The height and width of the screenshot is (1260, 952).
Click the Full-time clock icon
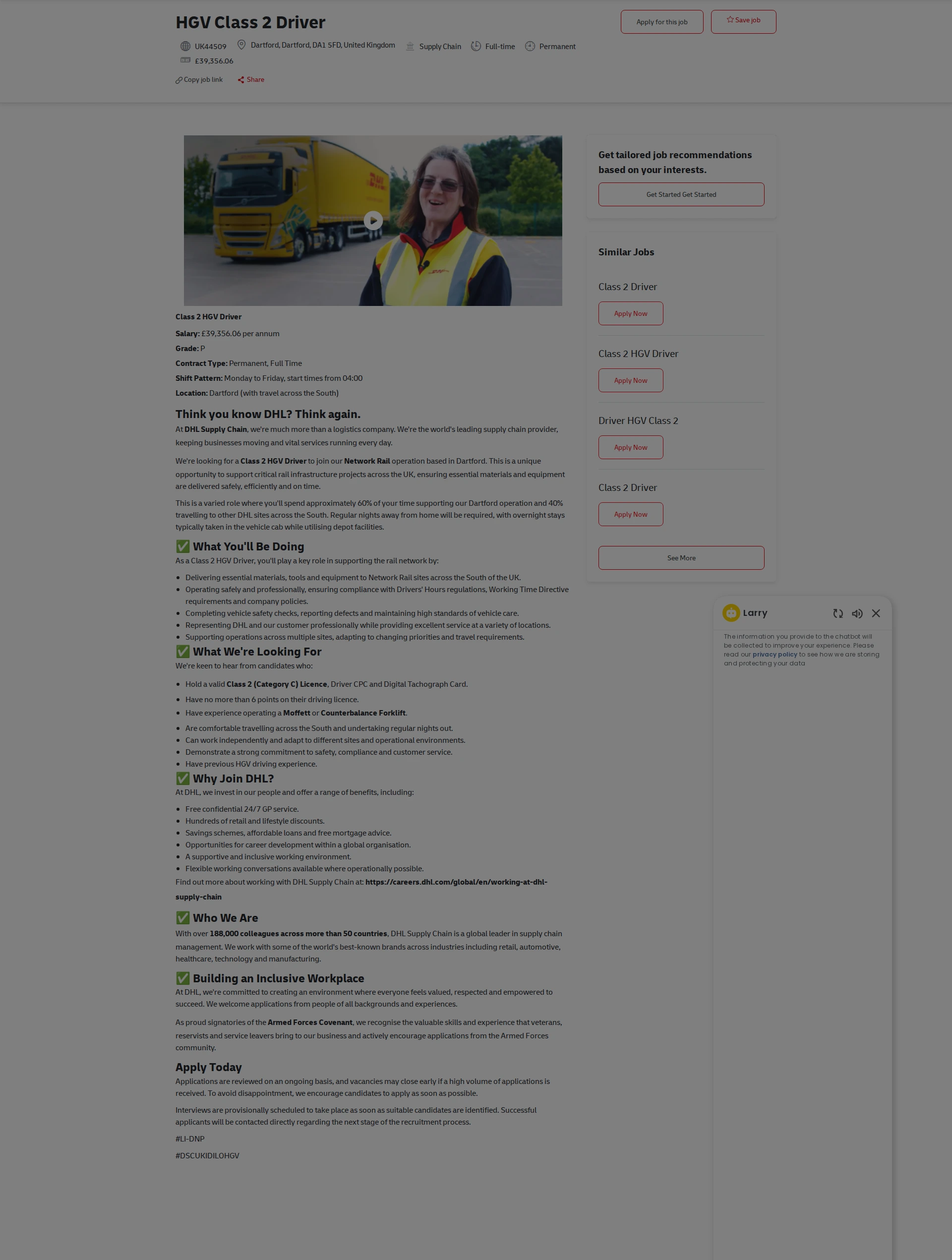pos(476,46)
